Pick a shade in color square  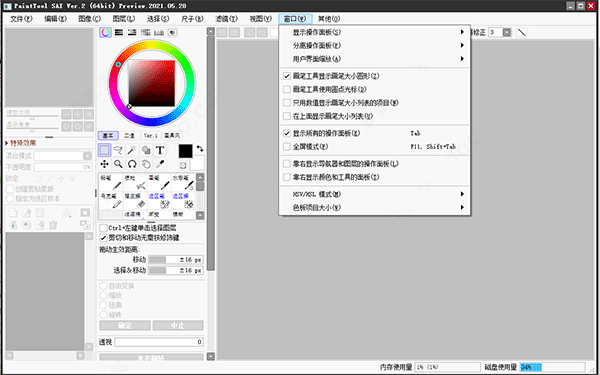(x=152, y=83)
